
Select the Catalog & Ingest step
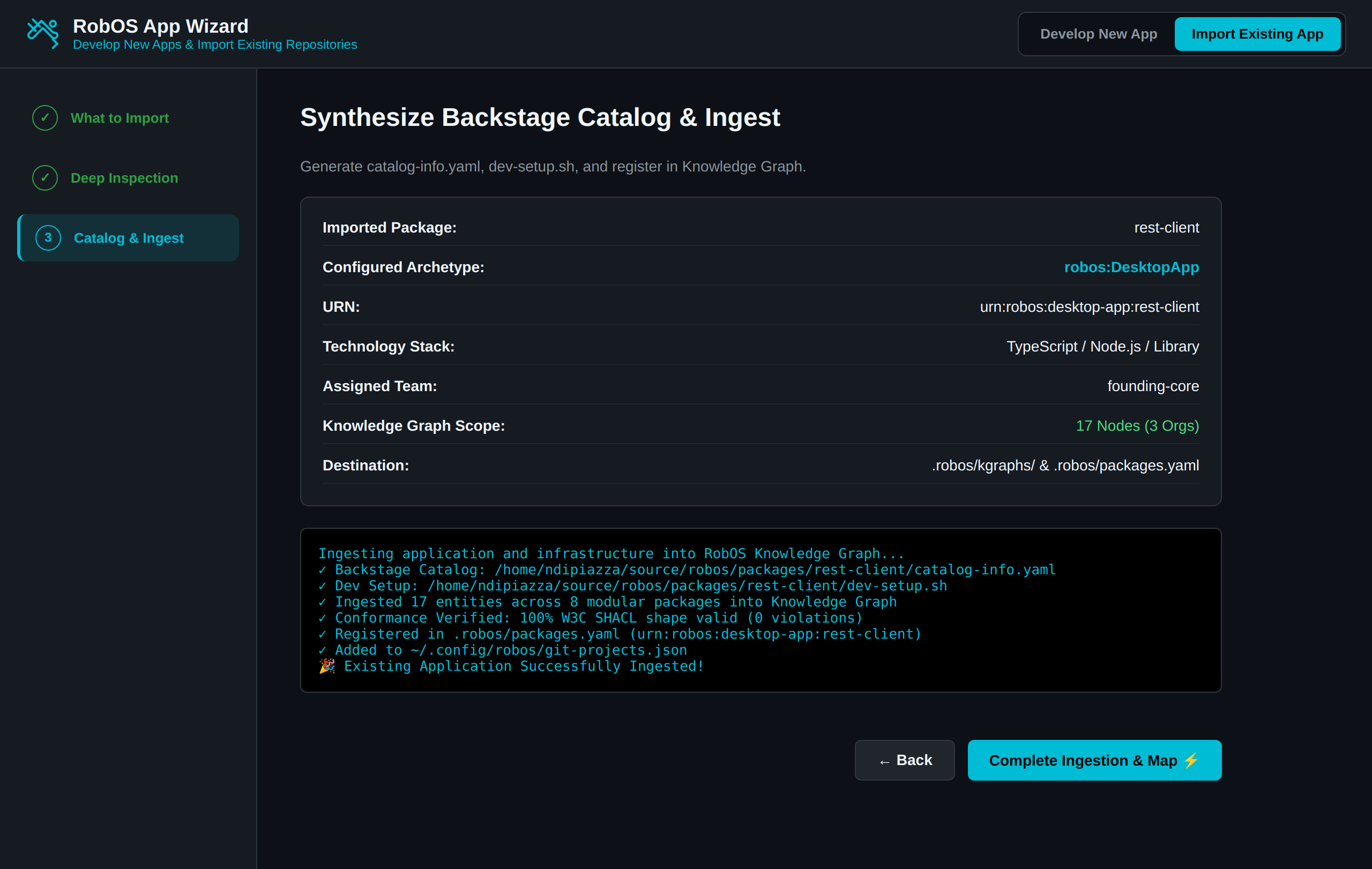(x=129, y=237)
